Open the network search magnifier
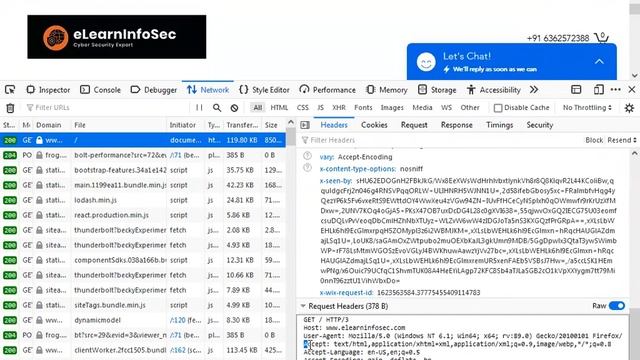This screenshot has height=360, width=640. (217, 108)
